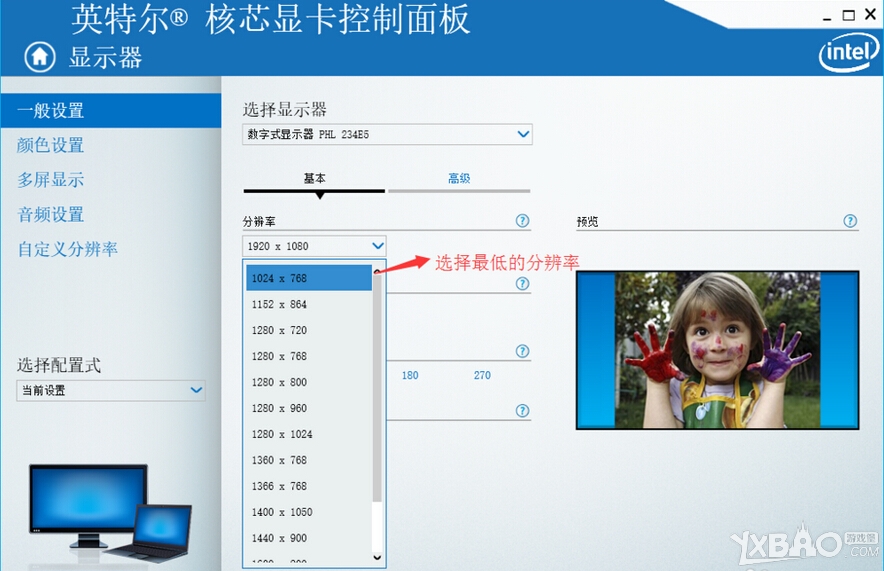Screen dimensions: 884x571
Task: Select resolution 1280 x 960
Action: coord(309,408)
